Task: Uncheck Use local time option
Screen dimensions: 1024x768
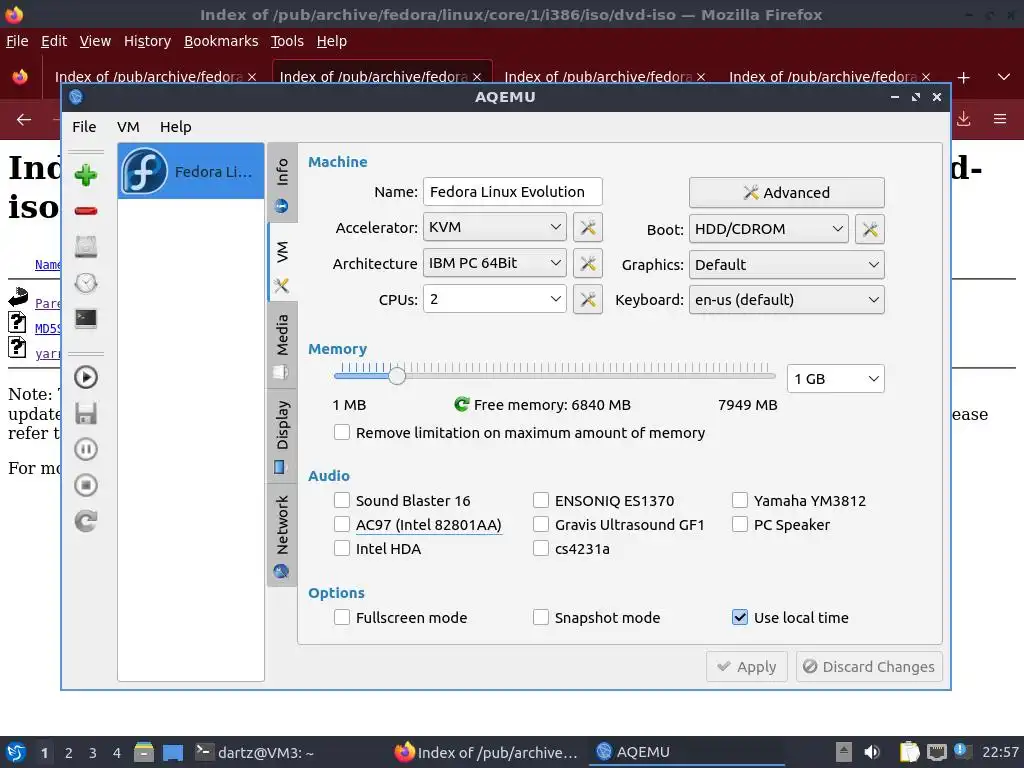Action: (740, 617)
